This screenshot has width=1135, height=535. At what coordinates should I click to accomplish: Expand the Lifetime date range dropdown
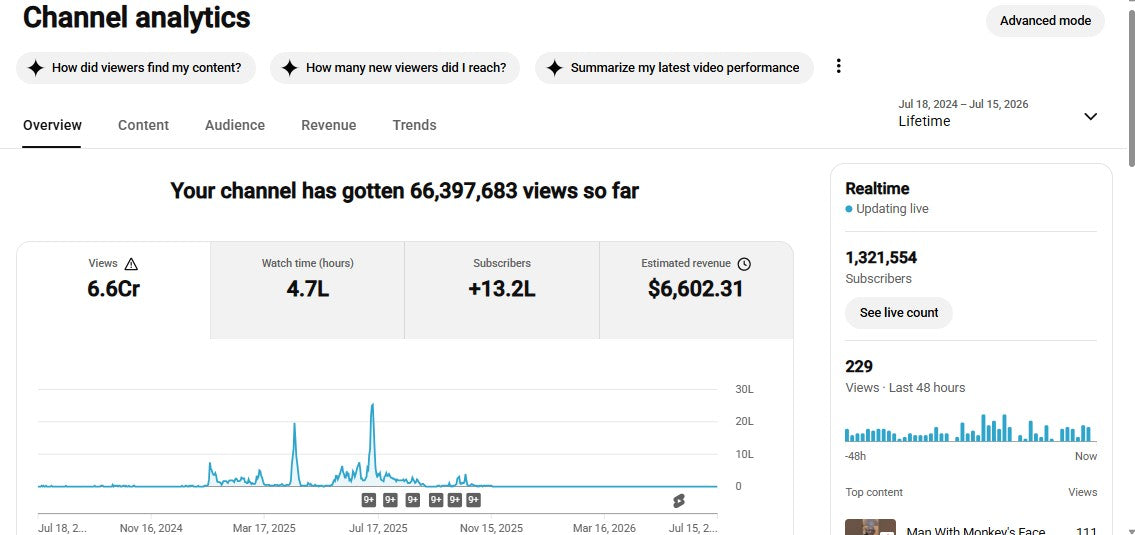coord(1090,117)
